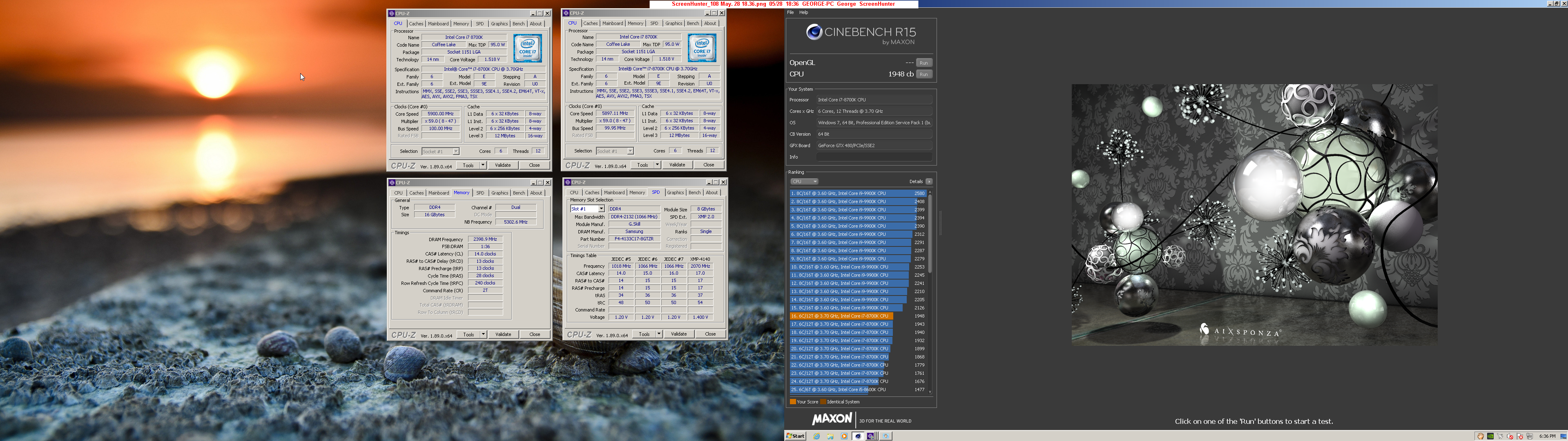The width and height of the screenshot is (1568, 441).
Task: Click Validate in 5900.00 MHz CPU-Z window
Action: pyautogui.click(x=503, y=165)
